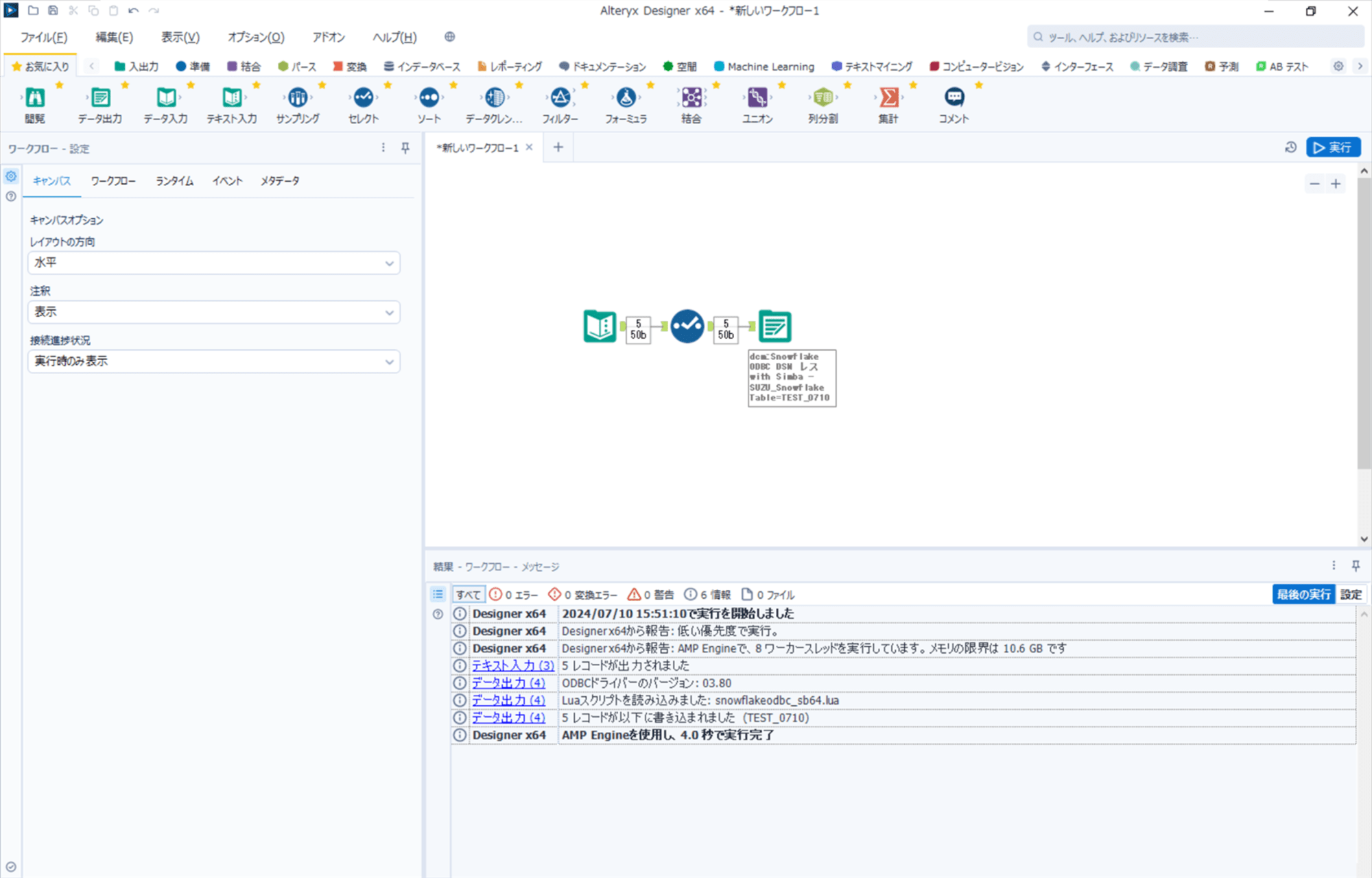Select the コメント tool icon
This screenshot has height=878, width=1372.
pos(954,97)
